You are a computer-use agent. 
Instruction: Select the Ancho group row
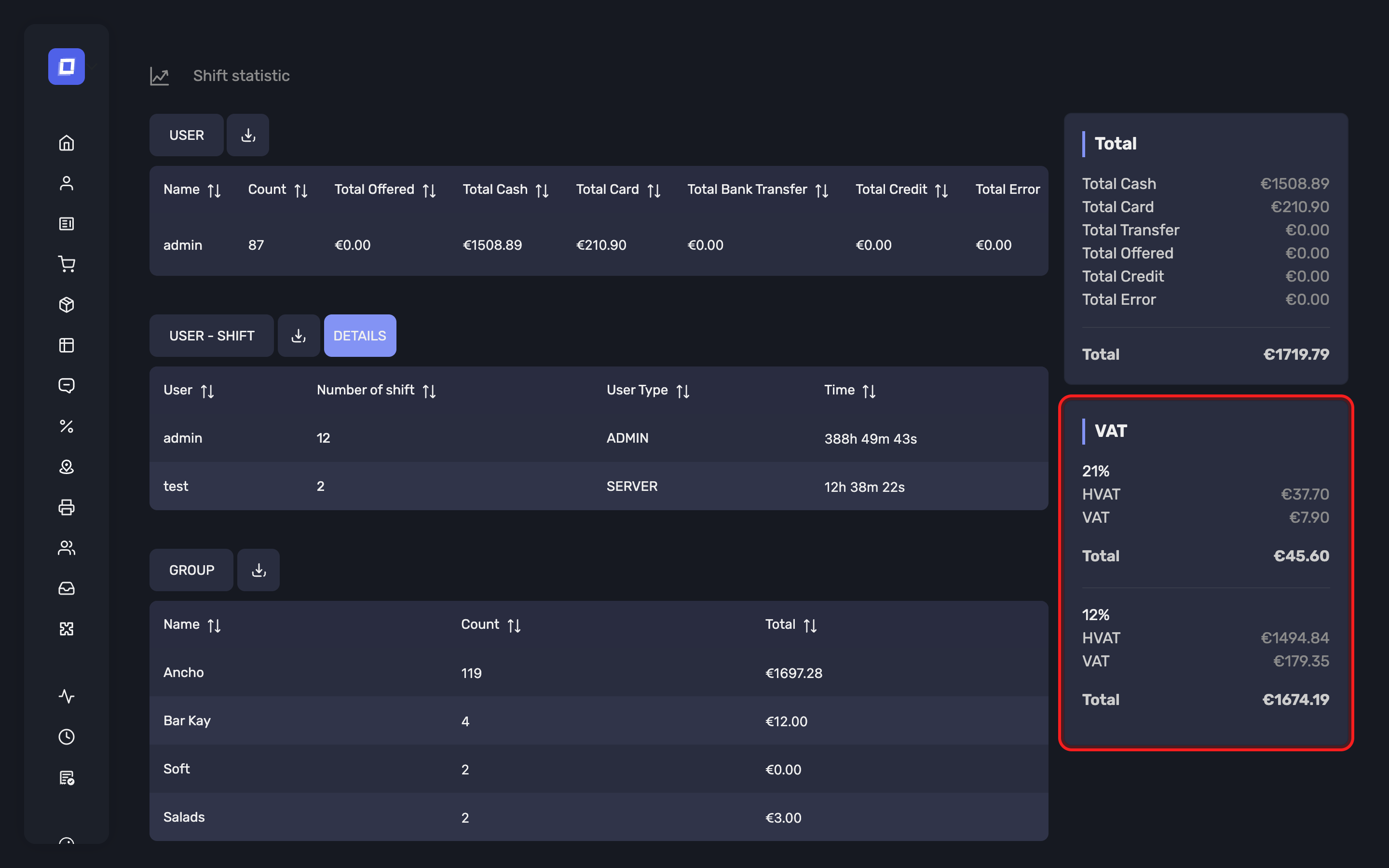[x=599, y=672]
